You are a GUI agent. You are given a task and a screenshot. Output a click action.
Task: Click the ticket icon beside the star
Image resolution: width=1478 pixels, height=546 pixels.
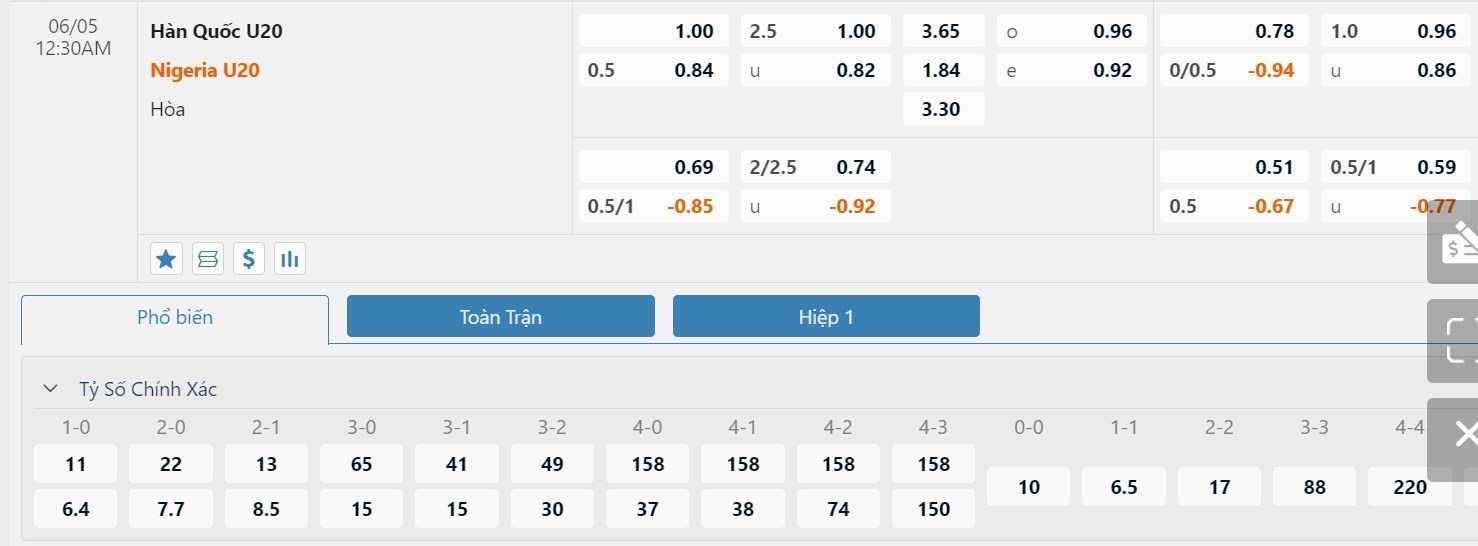(207, 259)
